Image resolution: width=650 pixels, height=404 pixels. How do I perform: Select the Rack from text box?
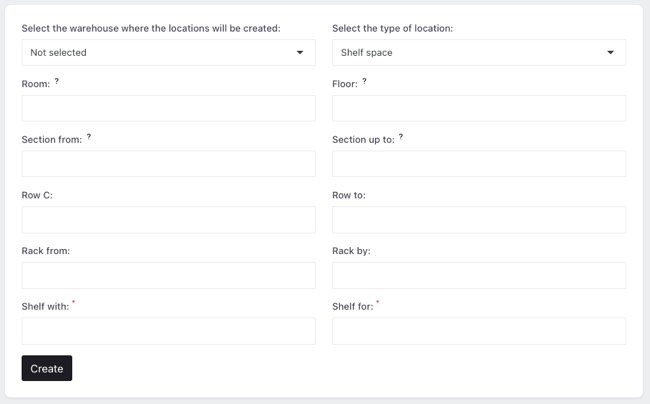click(x=168, y=275)
